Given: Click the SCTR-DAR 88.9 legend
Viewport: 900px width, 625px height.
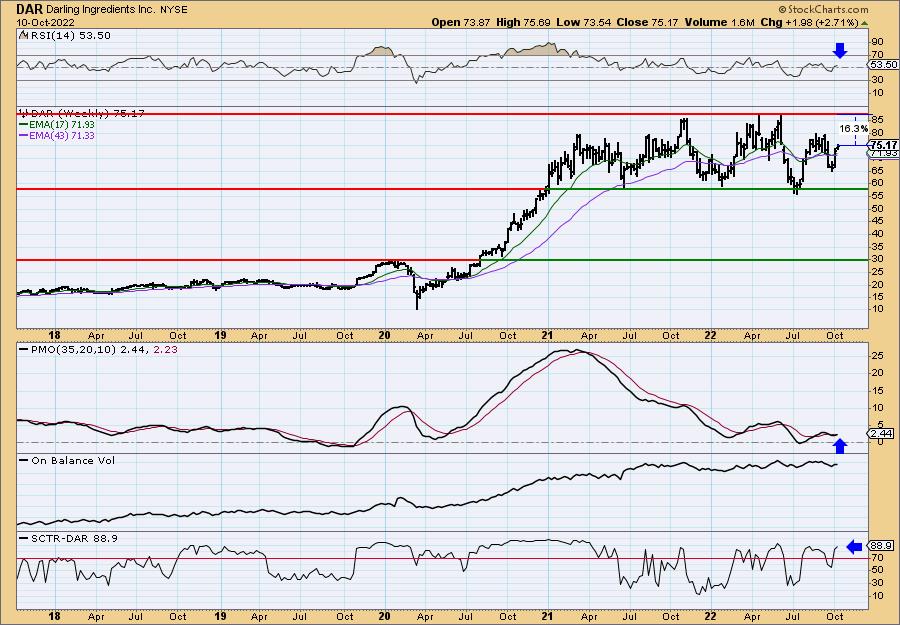Looking at the screenshot, I should tap(68, 538).
